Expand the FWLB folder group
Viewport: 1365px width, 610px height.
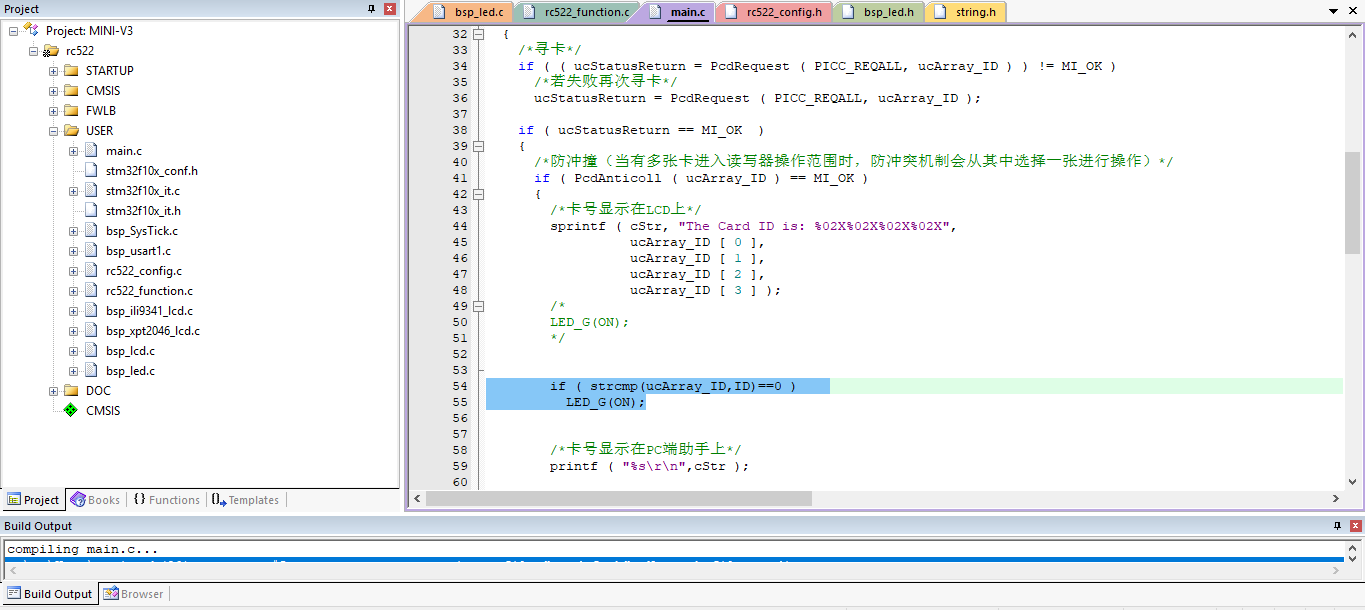click(x=54, y=111)
